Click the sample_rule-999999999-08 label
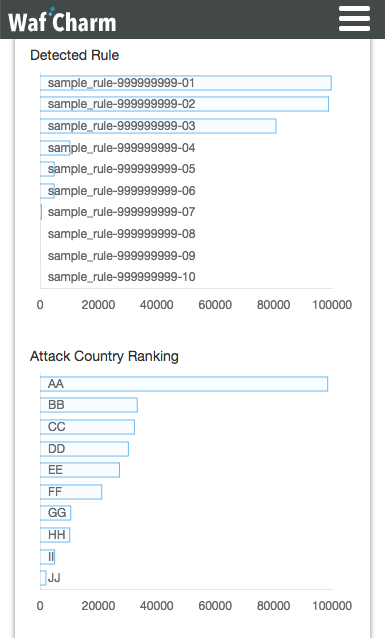This screenshot has width=385, height=638. (x=122, y=234)
